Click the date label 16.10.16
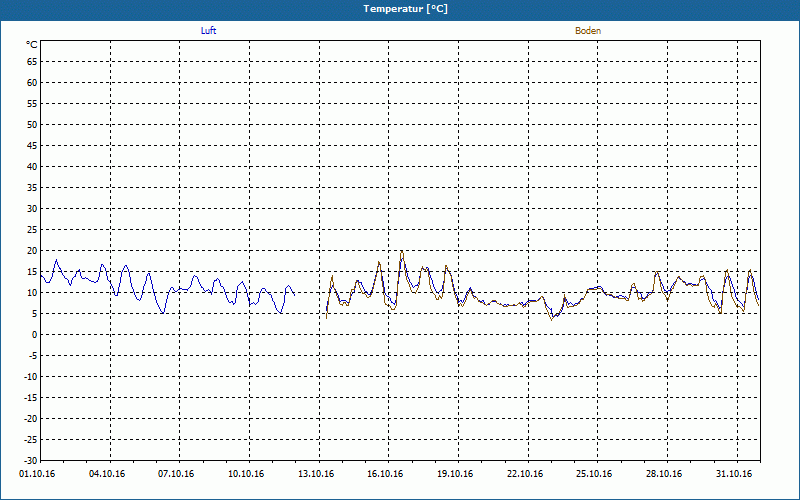800x500 pixels. point(385,474)
